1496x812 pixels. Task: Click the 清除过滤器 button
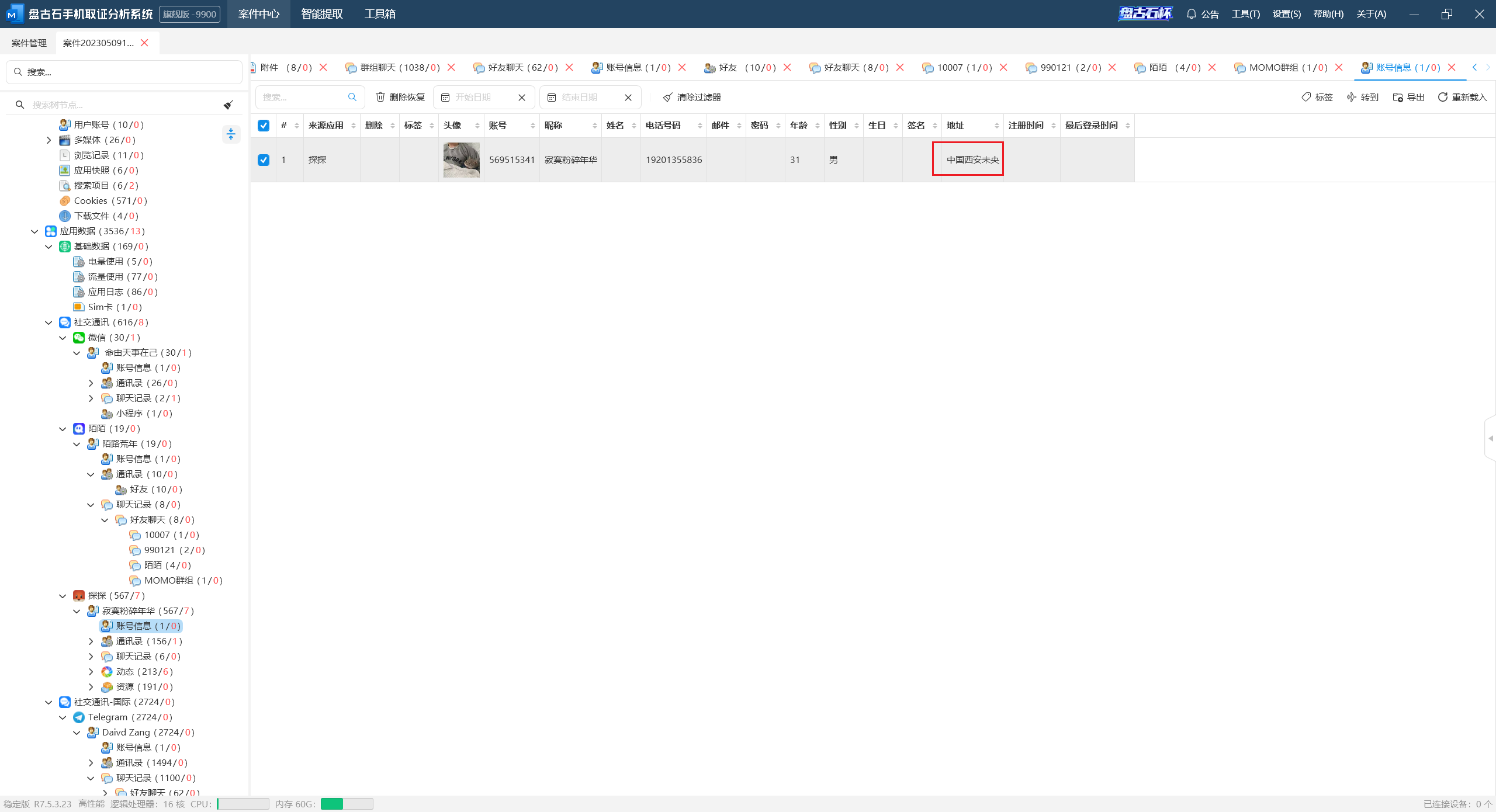tap(692, 97)
